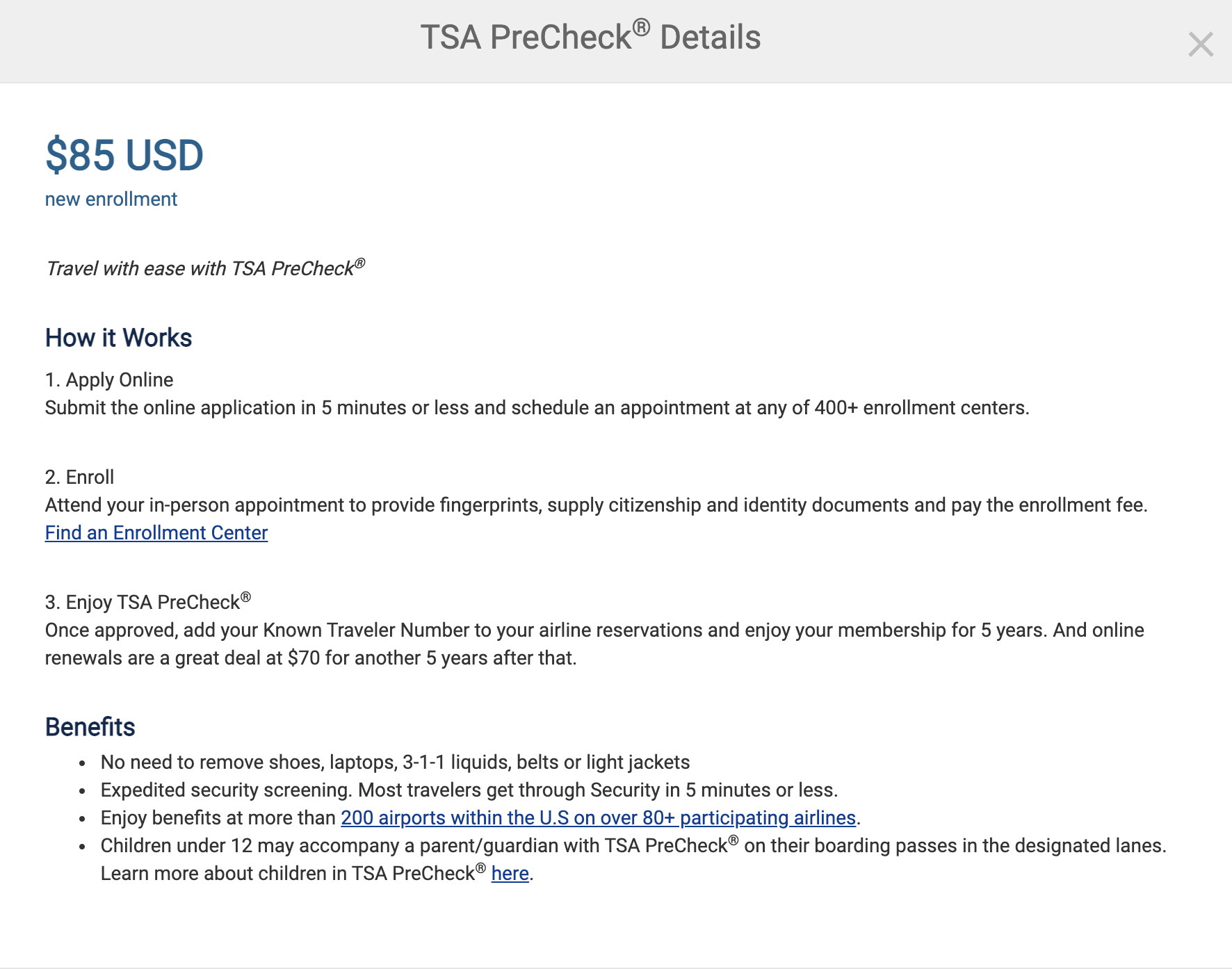Click the 'Attend your in-person appointment' sentence
The width and height of the screenshot is (1232, 969).
coord(596,505)
